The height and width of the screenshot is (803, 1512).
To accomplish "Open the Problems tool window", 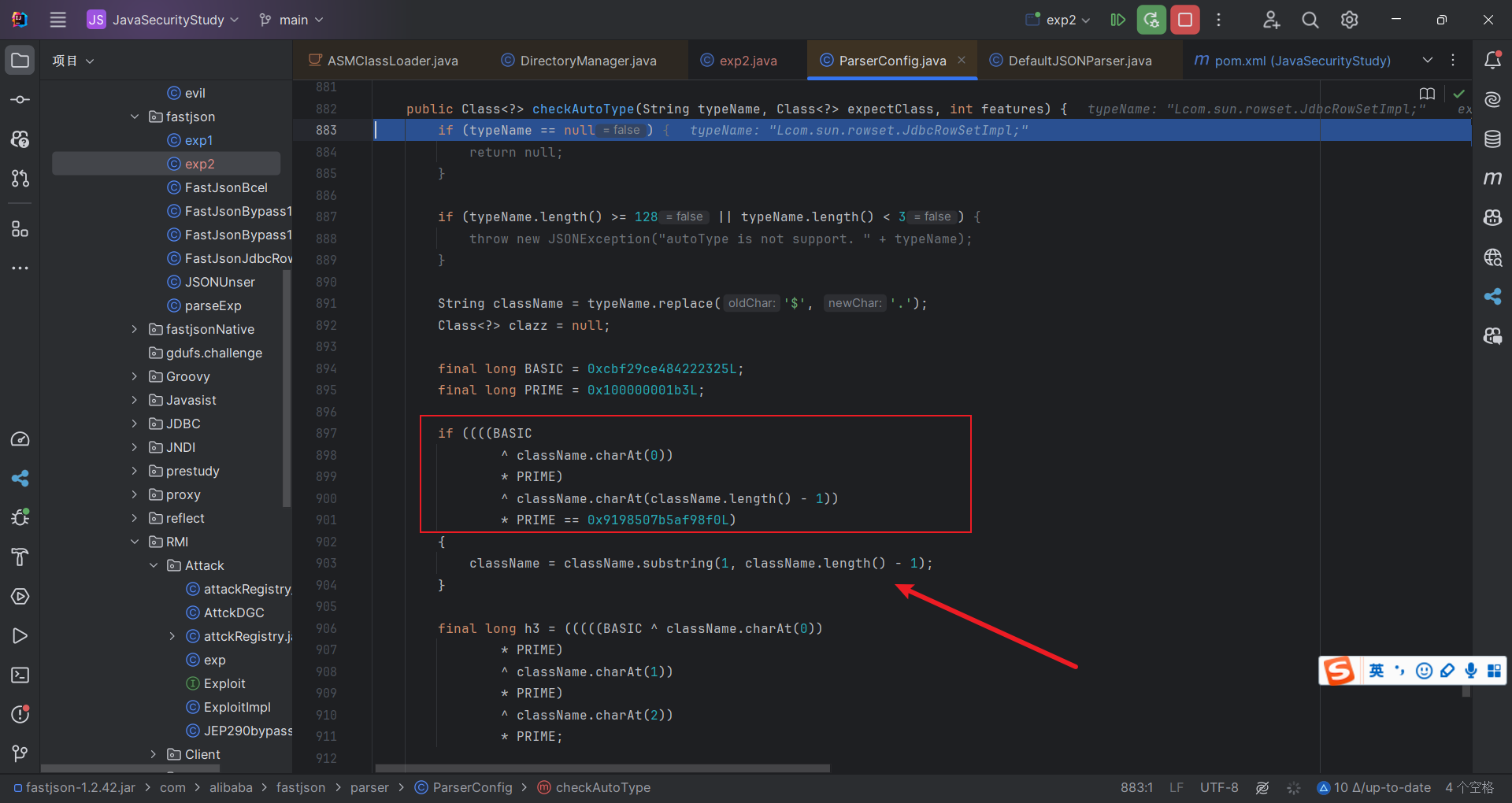I will tap(20, 714).
